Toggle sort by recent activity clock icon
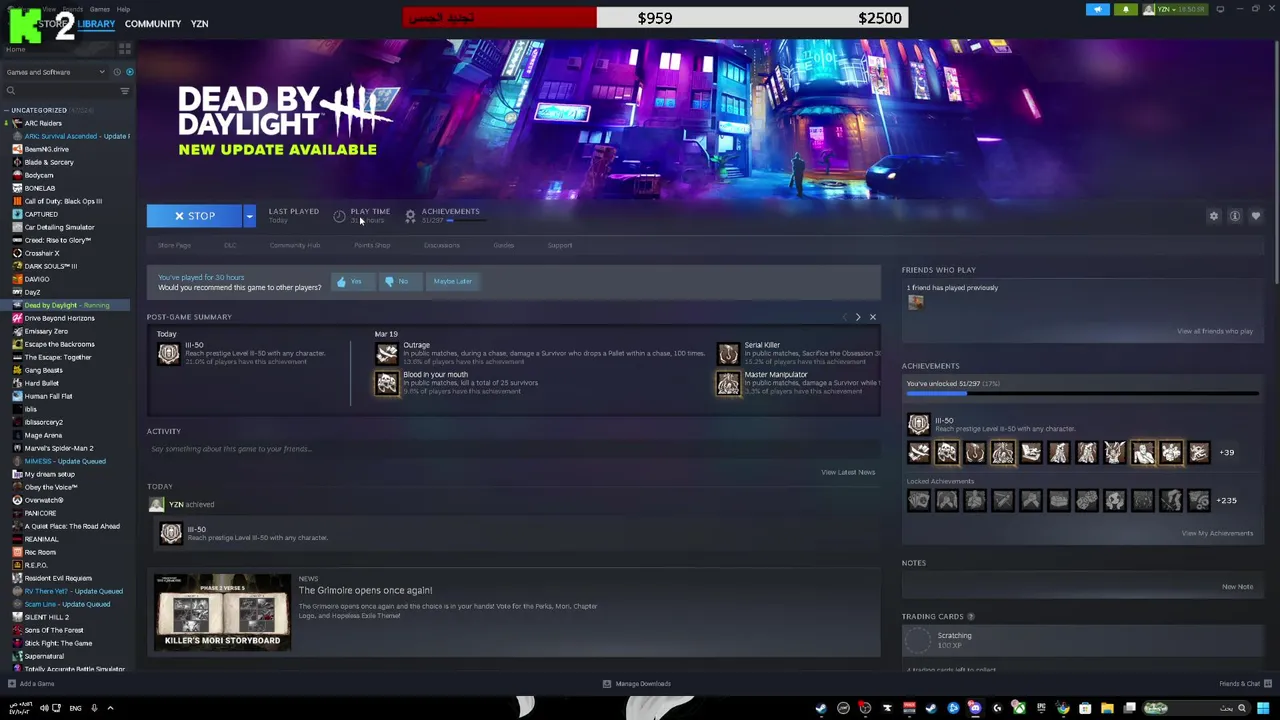This screenshot has height=720, width=1280. [x=116, y=72]
